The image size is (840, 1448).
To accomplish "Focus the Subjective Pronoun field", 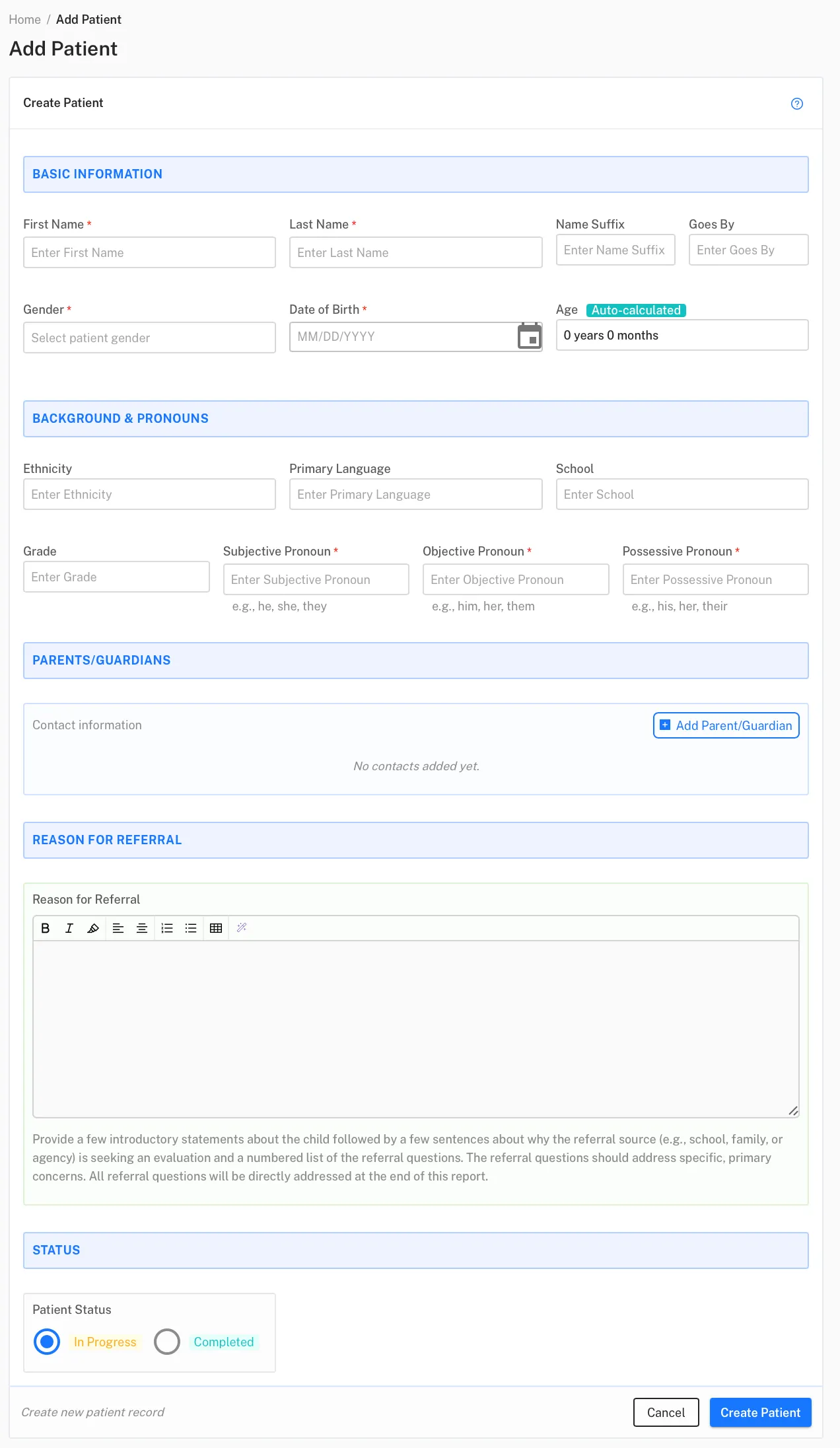I will (x=316, y=579).
